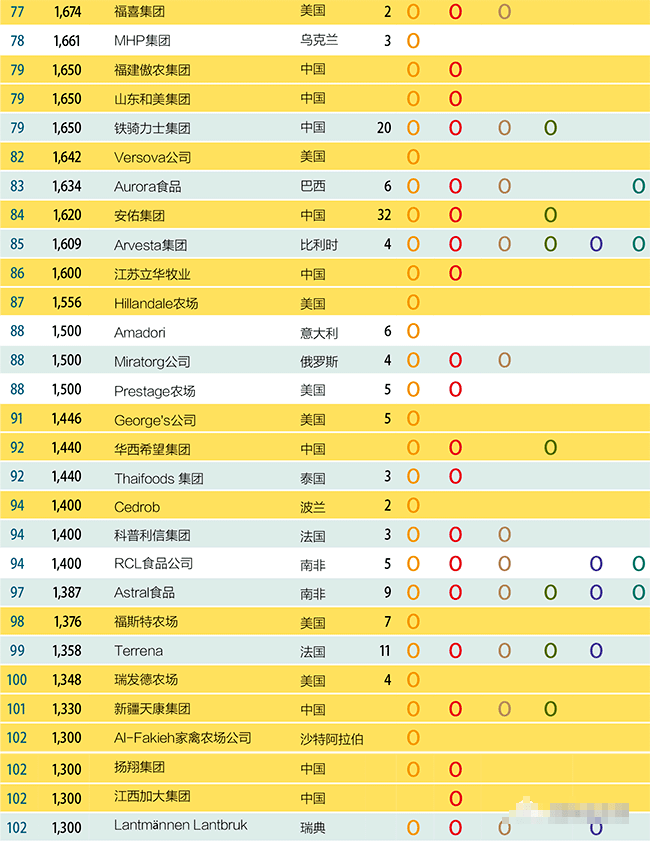Screen dimensions: 650x841
Task: Click country 乌克兰 in MHP集团 row
Action: click(319, 41)
